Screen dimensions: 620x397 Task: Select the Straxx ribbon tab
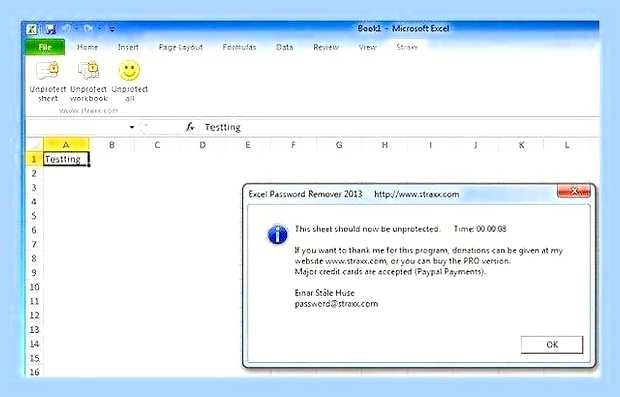407,47
